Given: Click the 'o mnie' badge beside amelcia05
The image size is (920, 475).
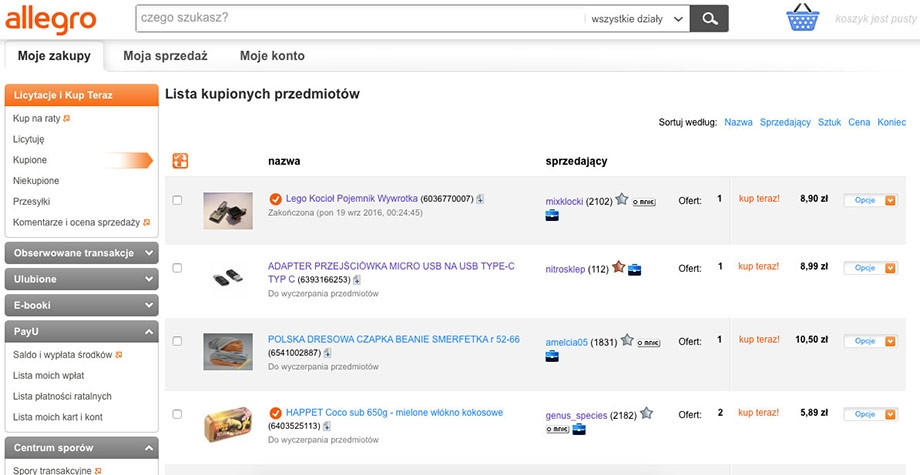Looking at the screenshot, I should [651, 341].
